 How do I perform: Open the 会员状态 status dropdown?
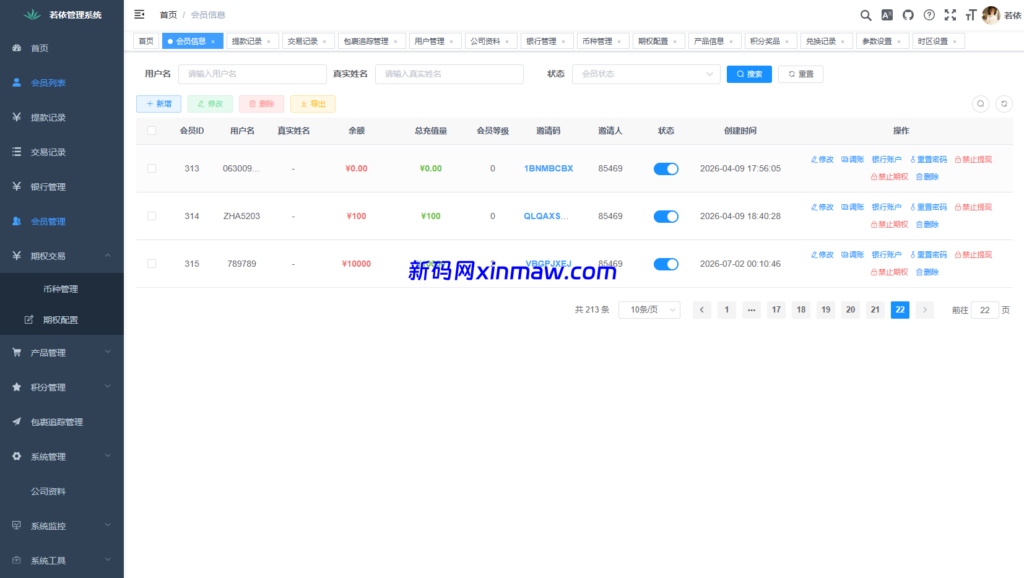646,74
